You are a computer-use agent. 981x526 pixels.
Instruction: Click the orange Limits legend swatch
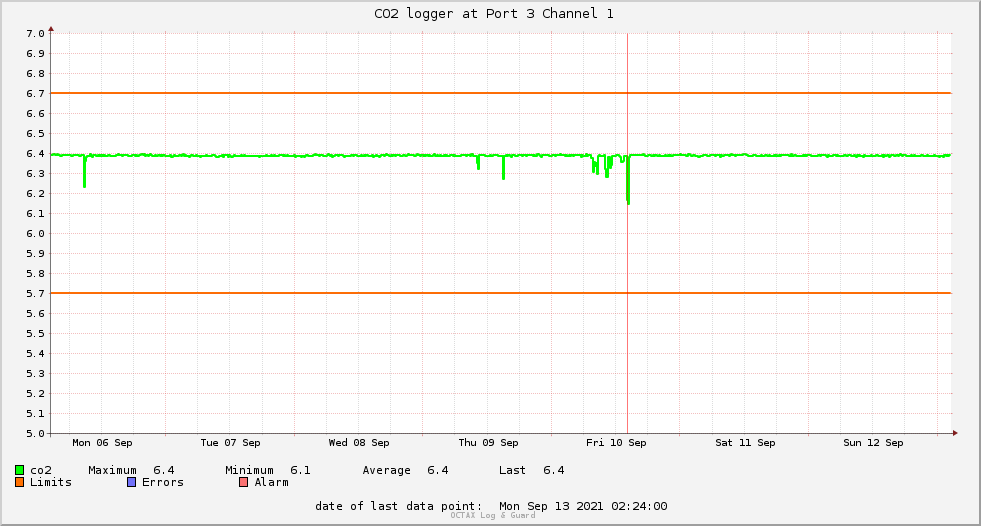click(x=19, y=482)
